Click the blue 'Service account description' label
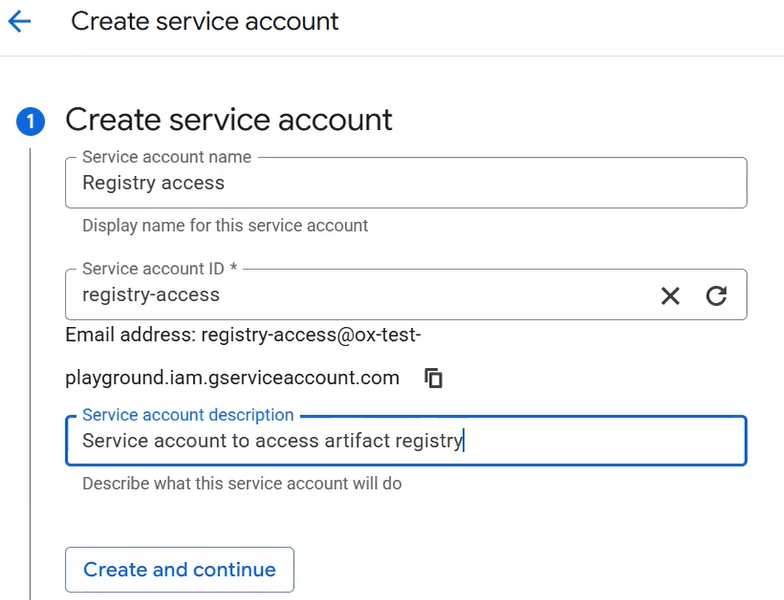The width and height of the screenshot is (784, 600). (188, 415)
